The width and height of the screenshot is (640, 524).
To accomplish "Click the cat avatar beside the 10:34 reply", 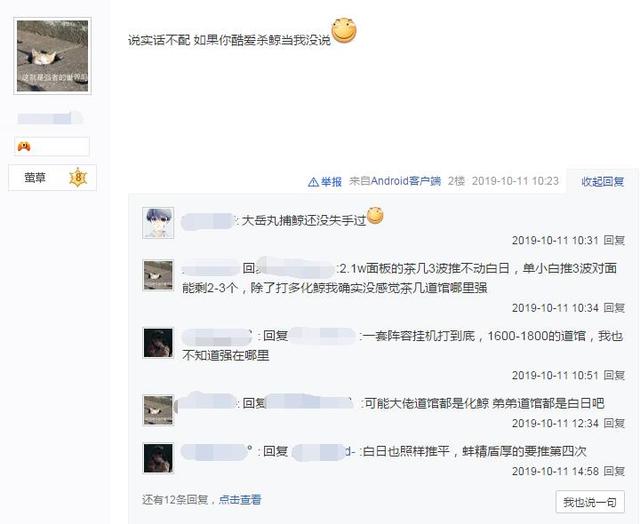I will pyautogui.click(x=158, y=275).
